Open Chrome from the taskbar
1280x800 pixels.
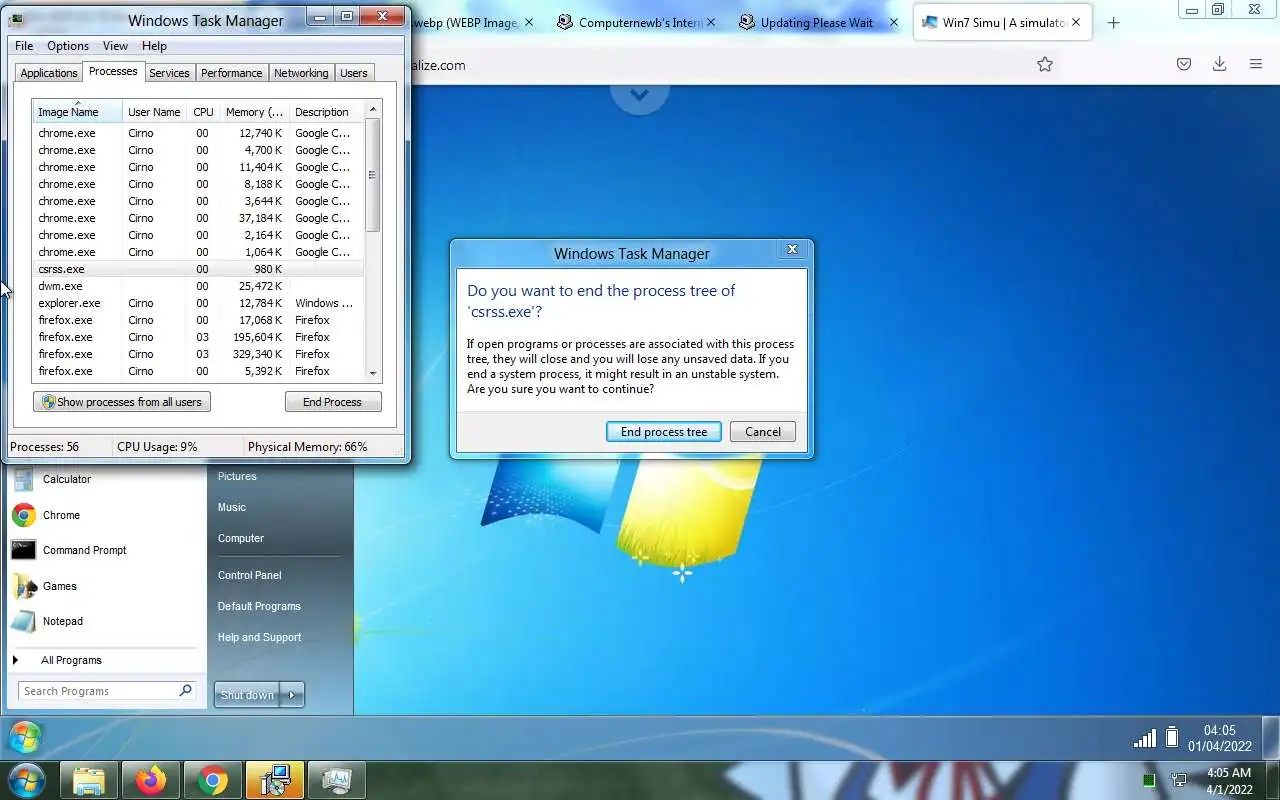pos(212,780)
